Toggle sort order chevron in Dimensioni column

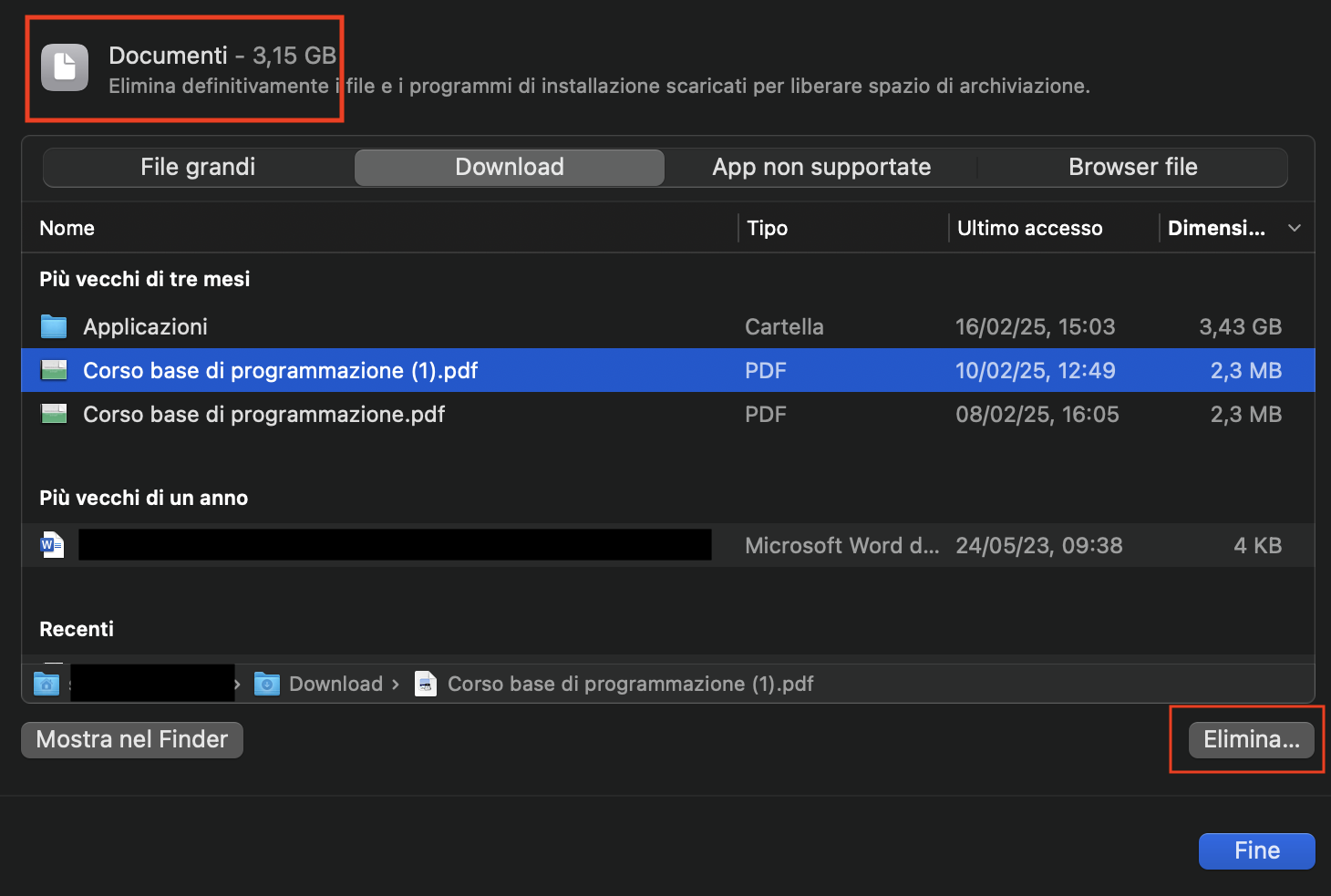click(1295, 228)
